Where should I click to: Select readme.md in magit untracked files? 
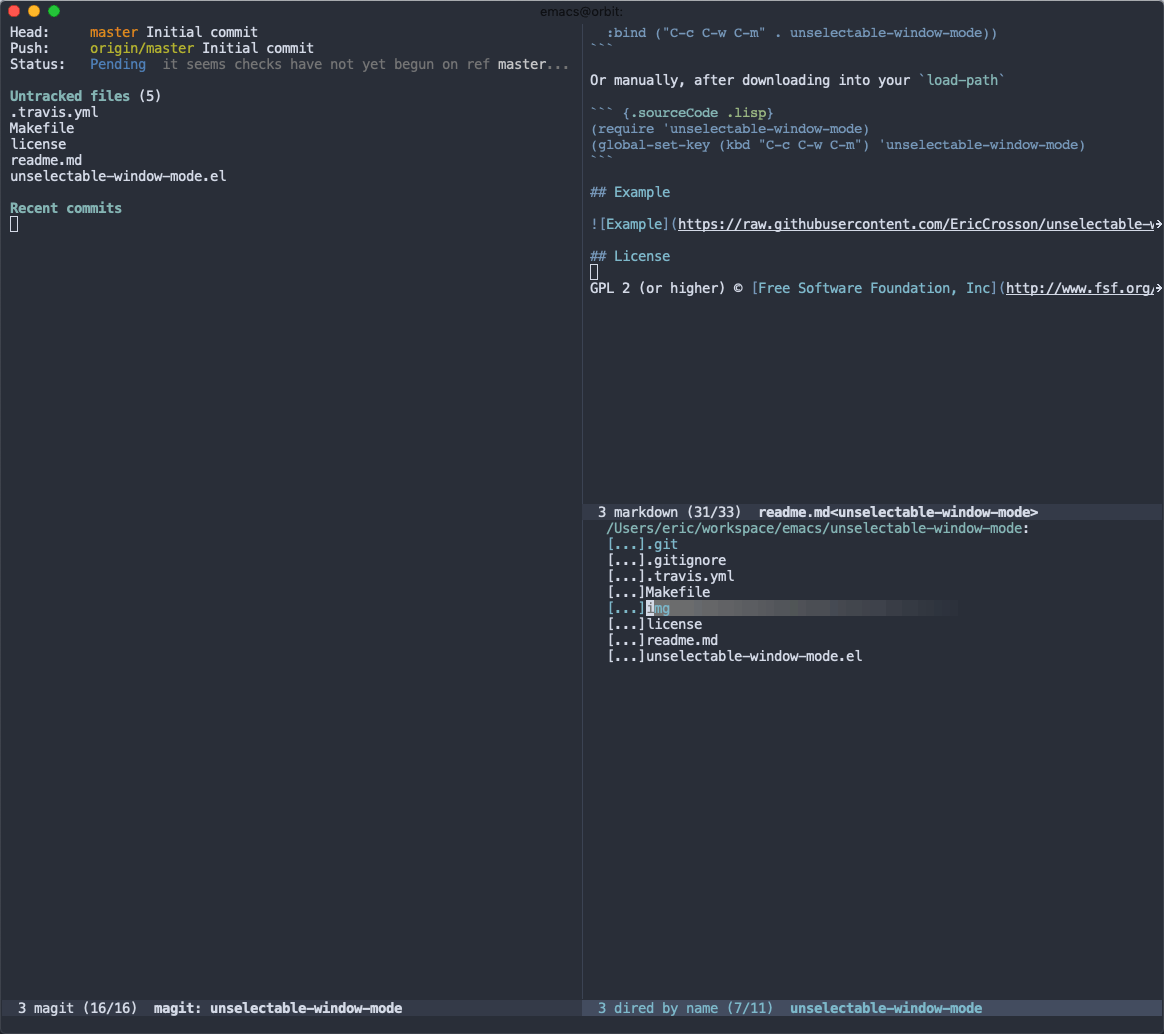pos(46,160)
